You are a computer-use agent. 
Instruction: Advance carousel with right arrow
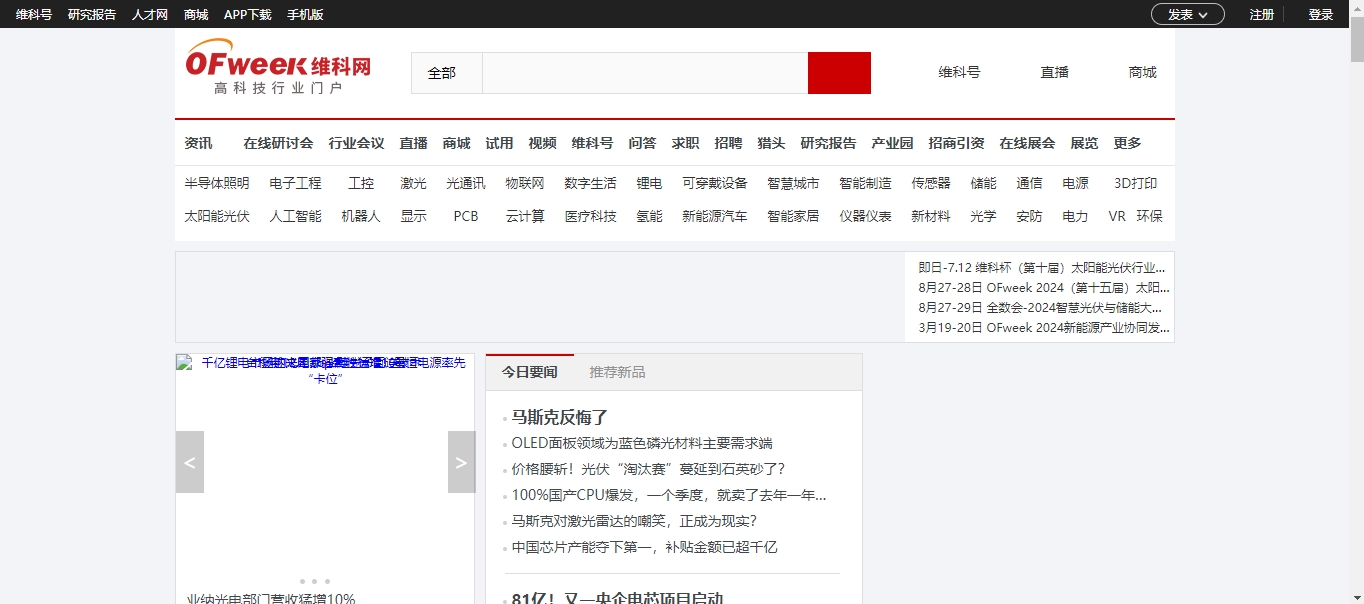[461, 462]
